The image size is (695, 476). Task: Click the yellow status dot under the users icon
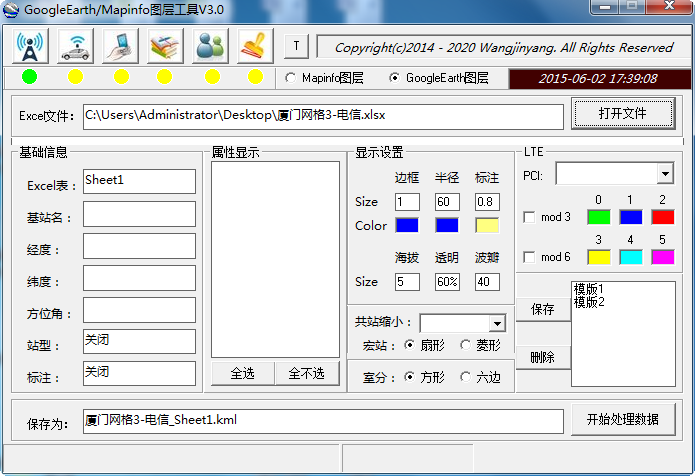pyautogui.click(x=212, y=77)
